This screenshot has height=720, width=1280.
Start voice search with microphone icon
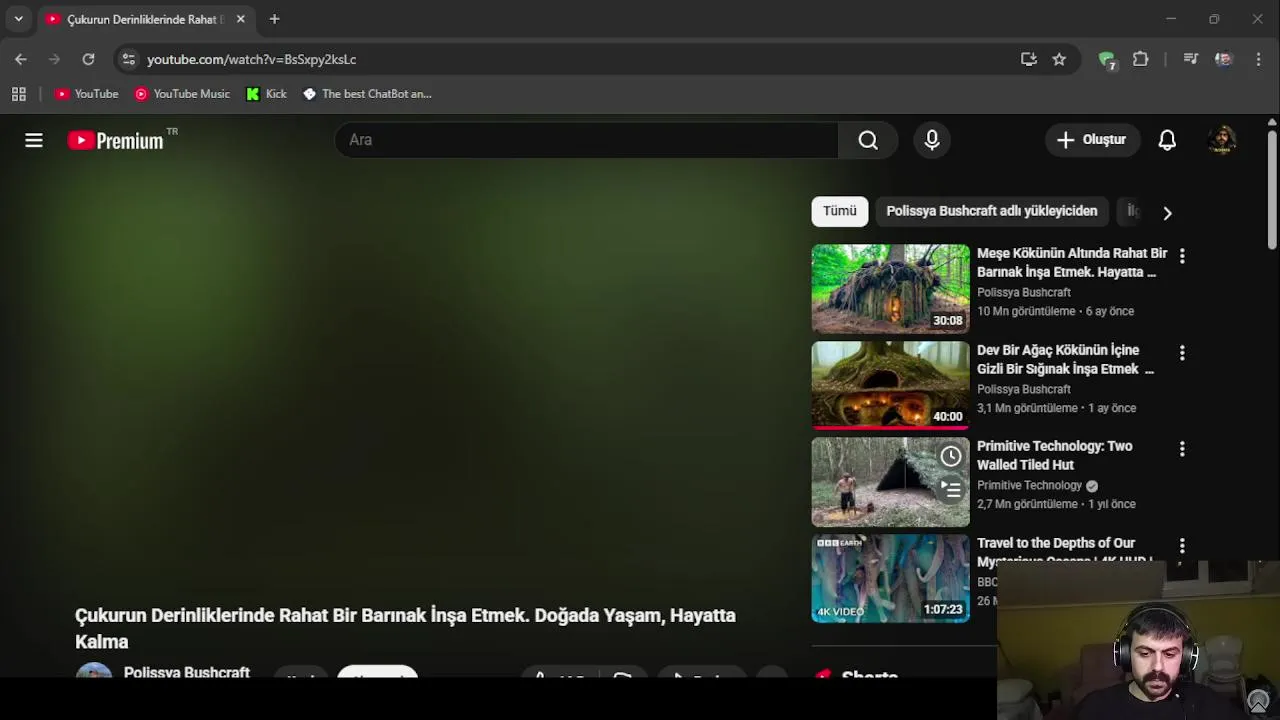(x=932, y=140)
